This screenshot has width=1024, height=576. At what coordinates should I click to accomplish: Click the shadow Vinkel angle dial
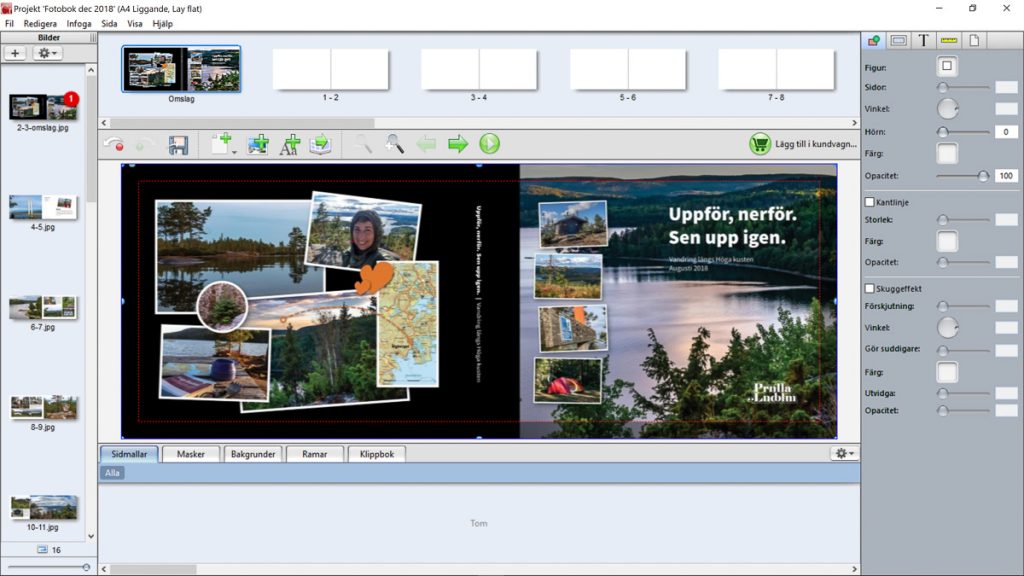tap(948, 327)
